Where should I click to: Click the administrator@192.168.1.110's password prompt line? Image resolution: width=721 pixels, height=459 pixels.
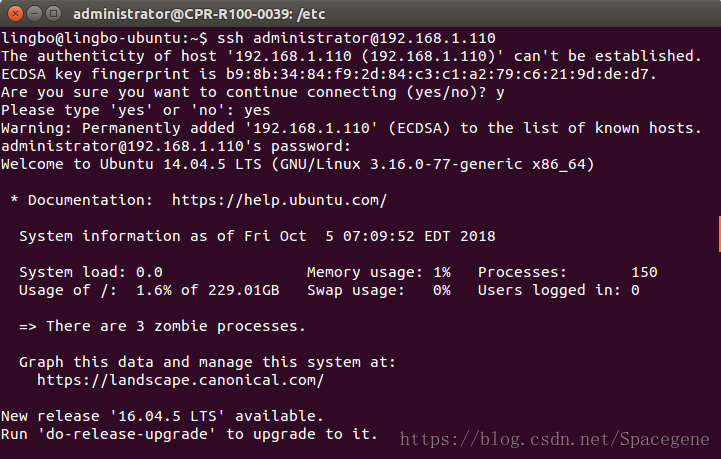click(x=176, y=146)
